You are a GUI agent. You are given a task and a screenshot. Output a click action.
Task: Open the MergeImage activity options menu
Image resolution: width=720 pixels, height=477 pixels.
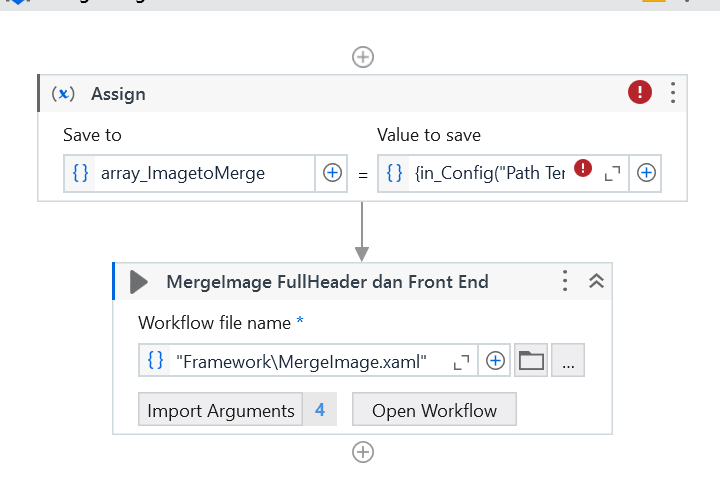pyautogui.click(x=565, y=281)
